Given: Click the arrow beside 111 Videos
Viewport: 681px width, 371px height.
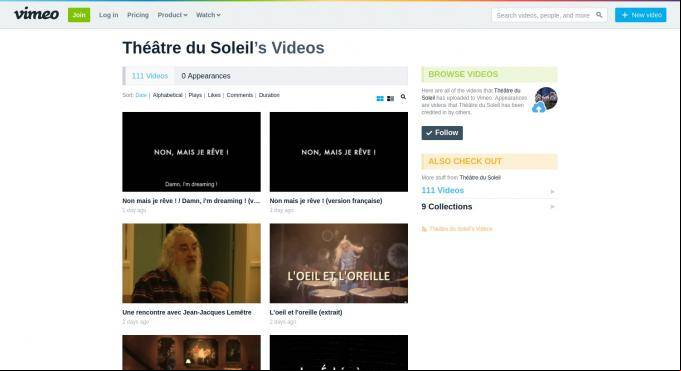Looking at the screenshot, I should [x=552, y=191].
